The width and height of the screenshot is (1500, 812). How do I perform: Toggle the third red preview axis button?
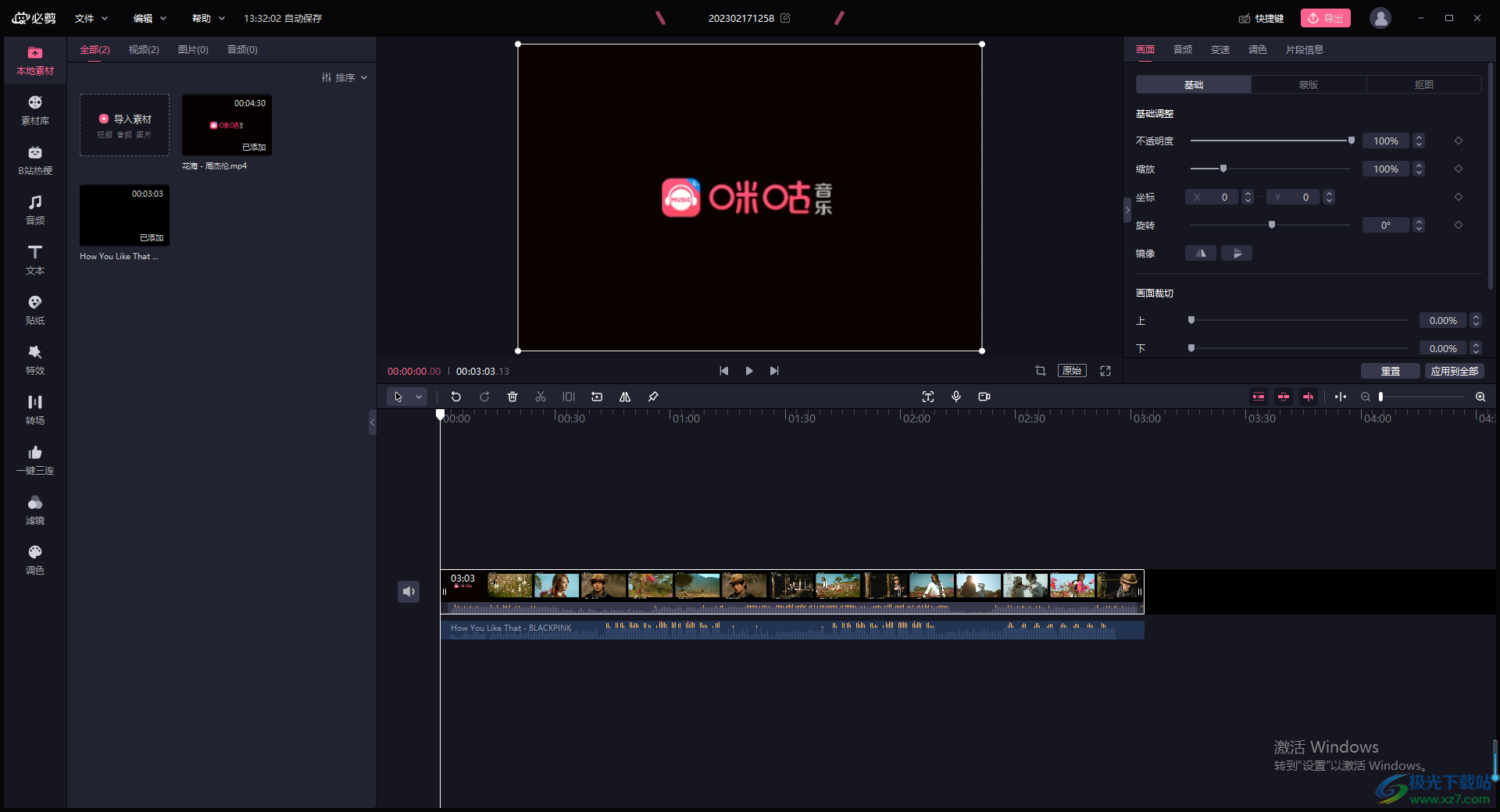[x=1309, y=397]
